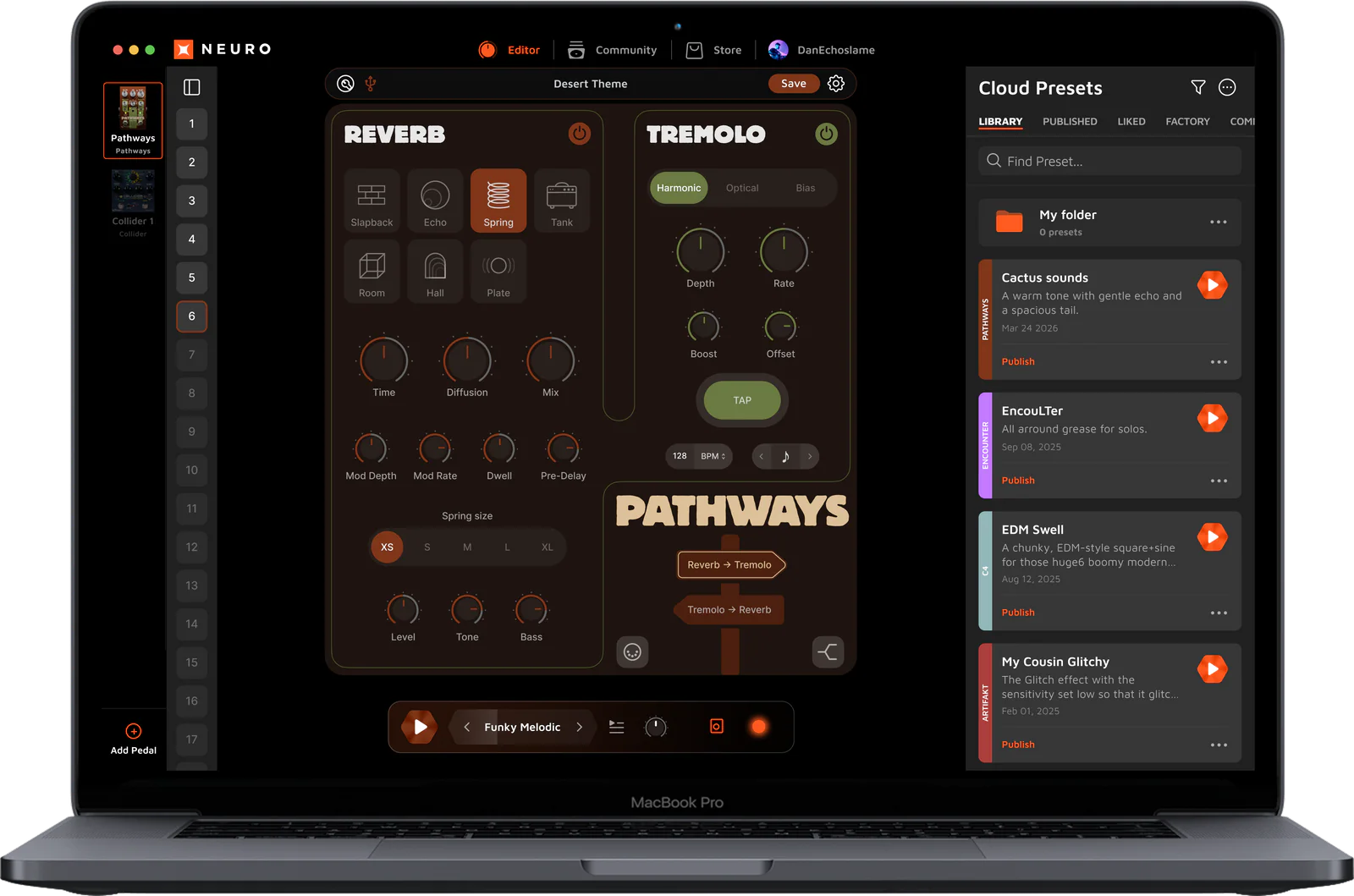Publish the Cactus sounds preset
Screen dimensions: 1354x896
tap(1018, 361)
